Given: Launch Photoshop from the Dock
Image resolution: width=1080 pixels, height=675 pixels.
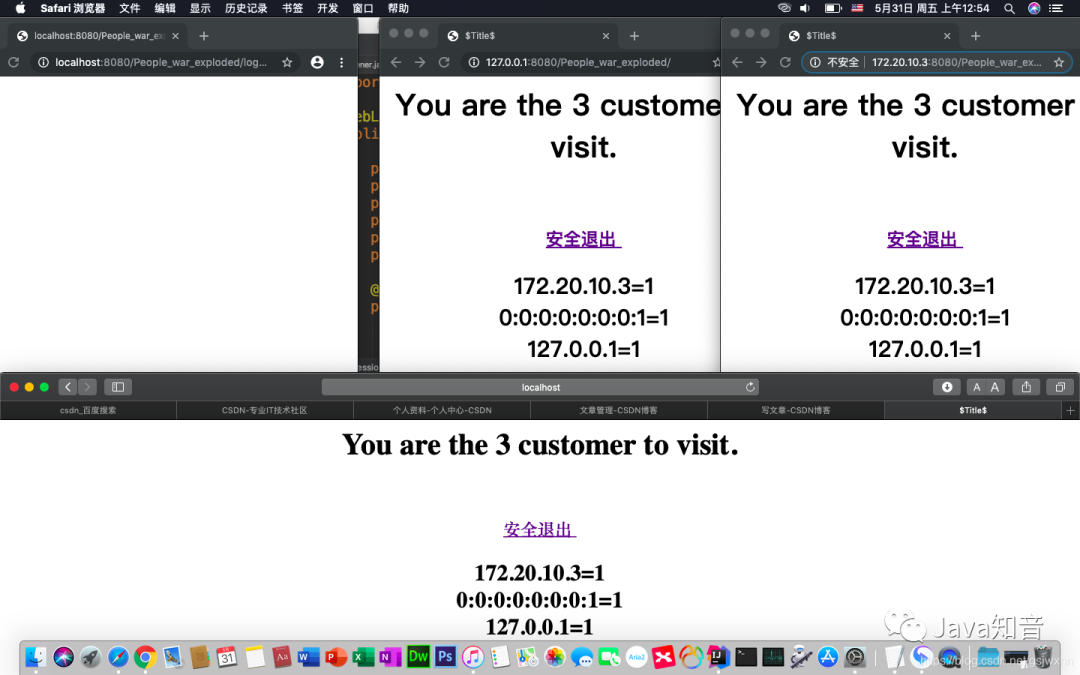Looking at the screenshot, I should [x=445, y=657].
